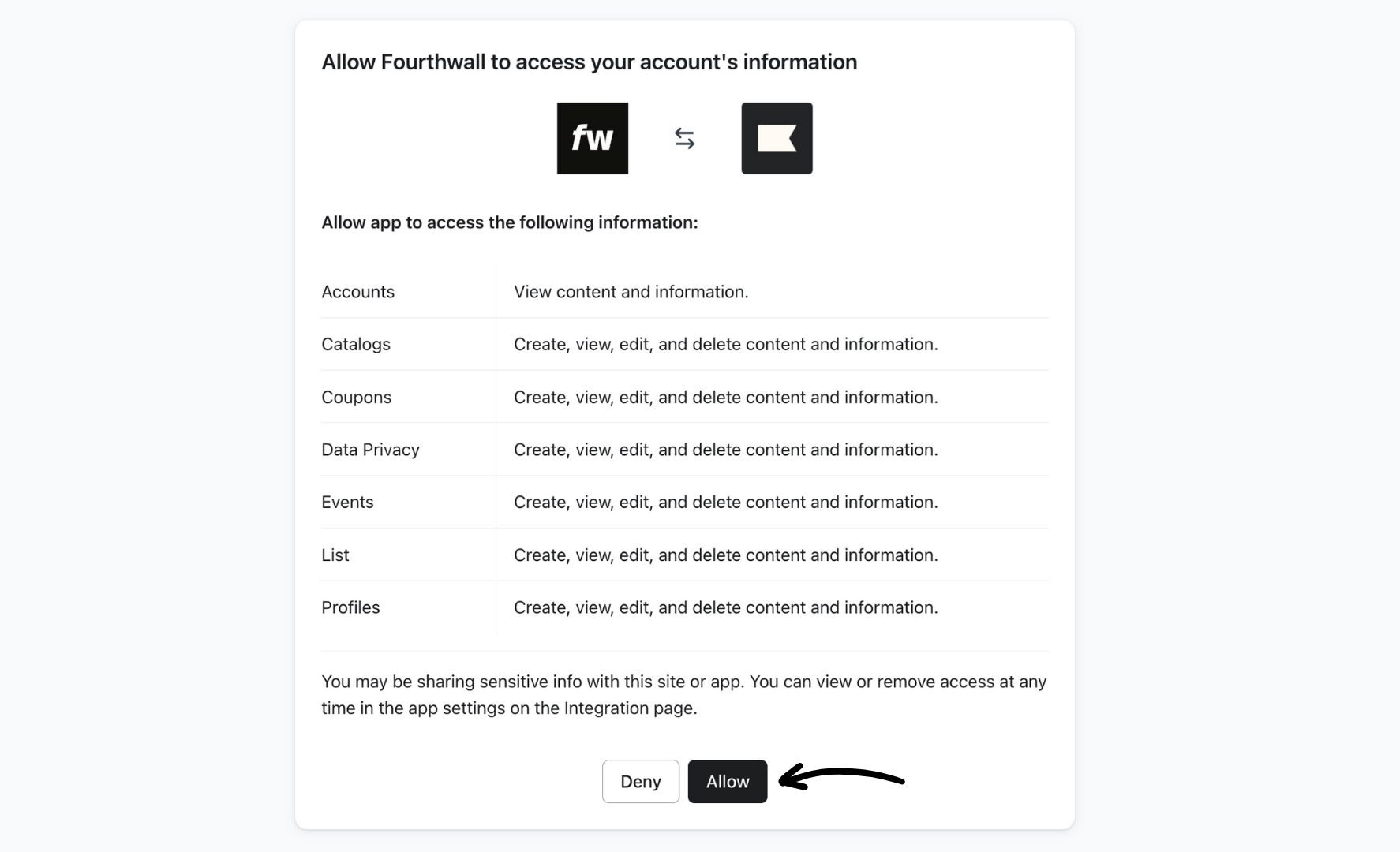Screen dimensions: 1400x852
Task: Click the sync arrows icon between logos
Action: click(x=683, y=138)
